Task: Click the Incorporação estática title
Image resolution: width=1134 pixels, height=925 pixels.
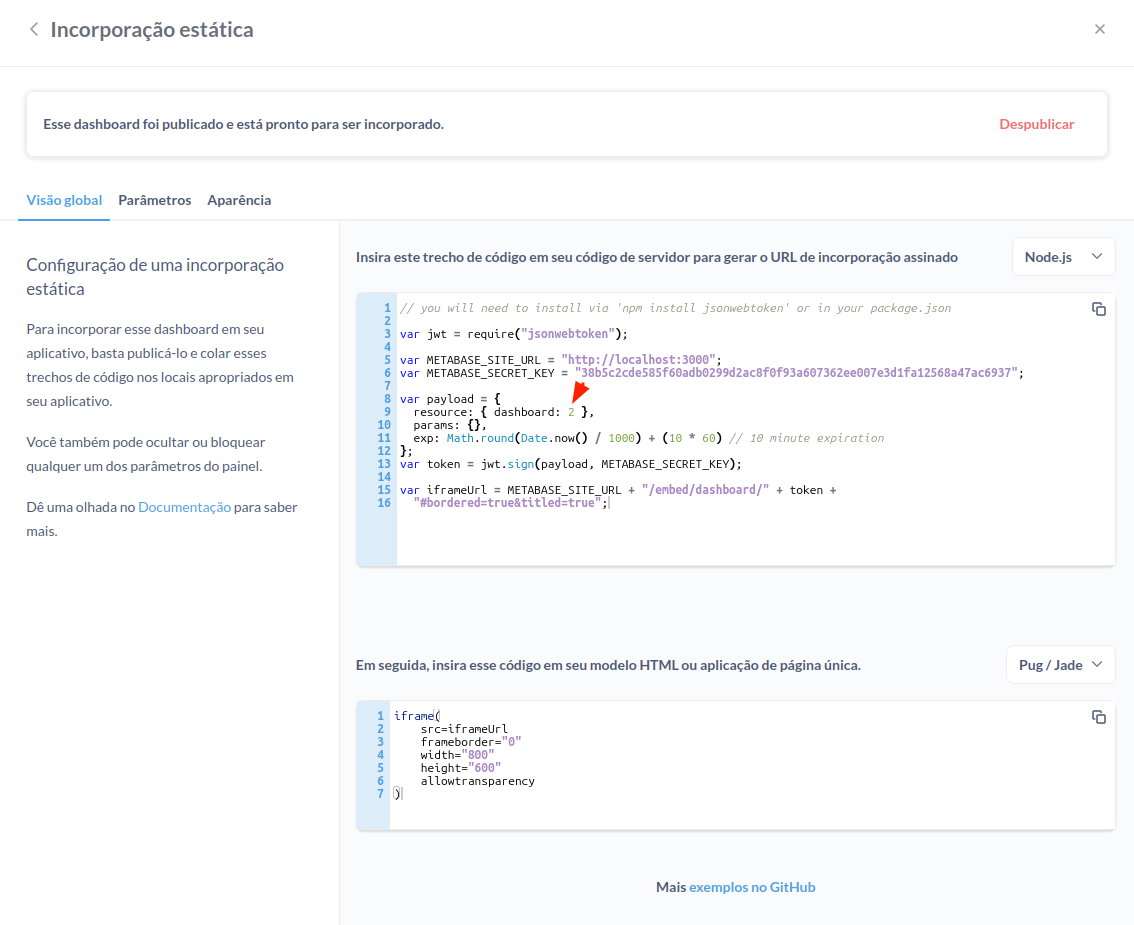Action: click(x=152, y=30)
